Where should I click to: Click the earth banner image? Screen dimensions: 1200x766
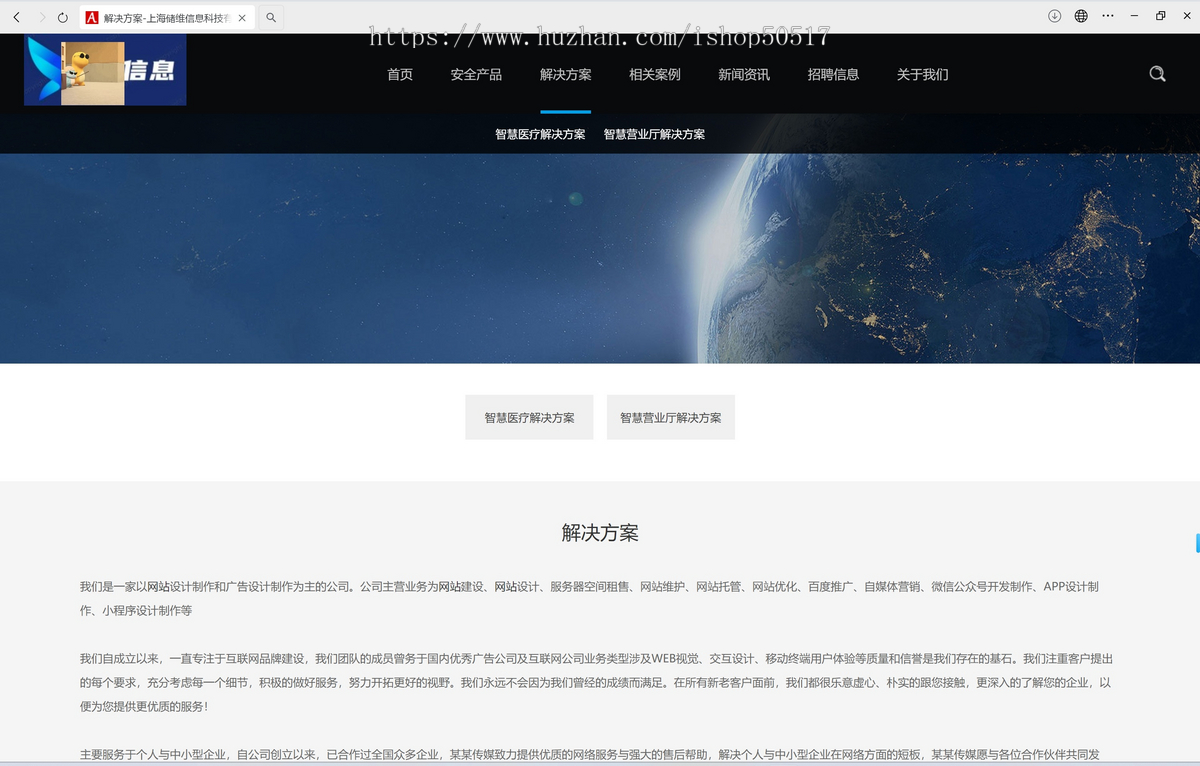pyautogui.click(x=600, y=258)
